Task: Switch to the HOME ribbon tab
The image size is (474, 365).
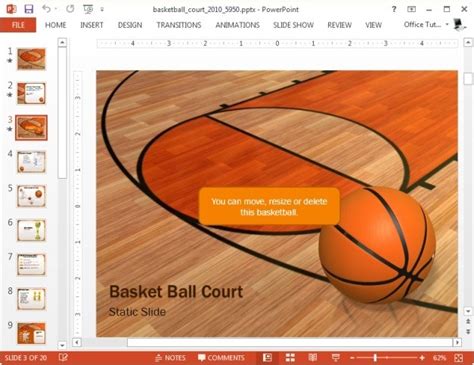Action: point(55,25)
